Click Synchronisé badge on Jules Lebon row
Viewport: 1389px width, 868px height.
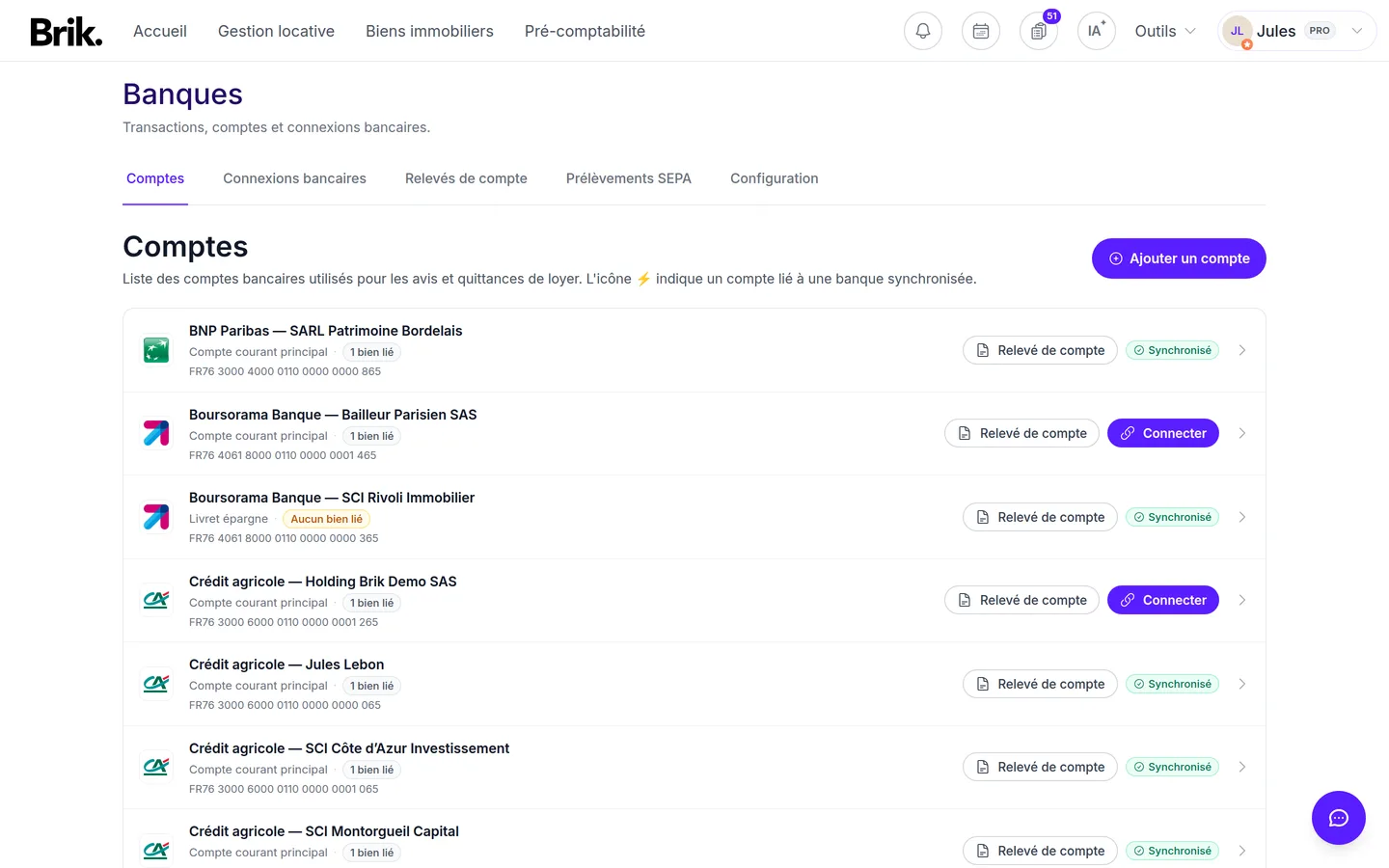(1172, 684)
